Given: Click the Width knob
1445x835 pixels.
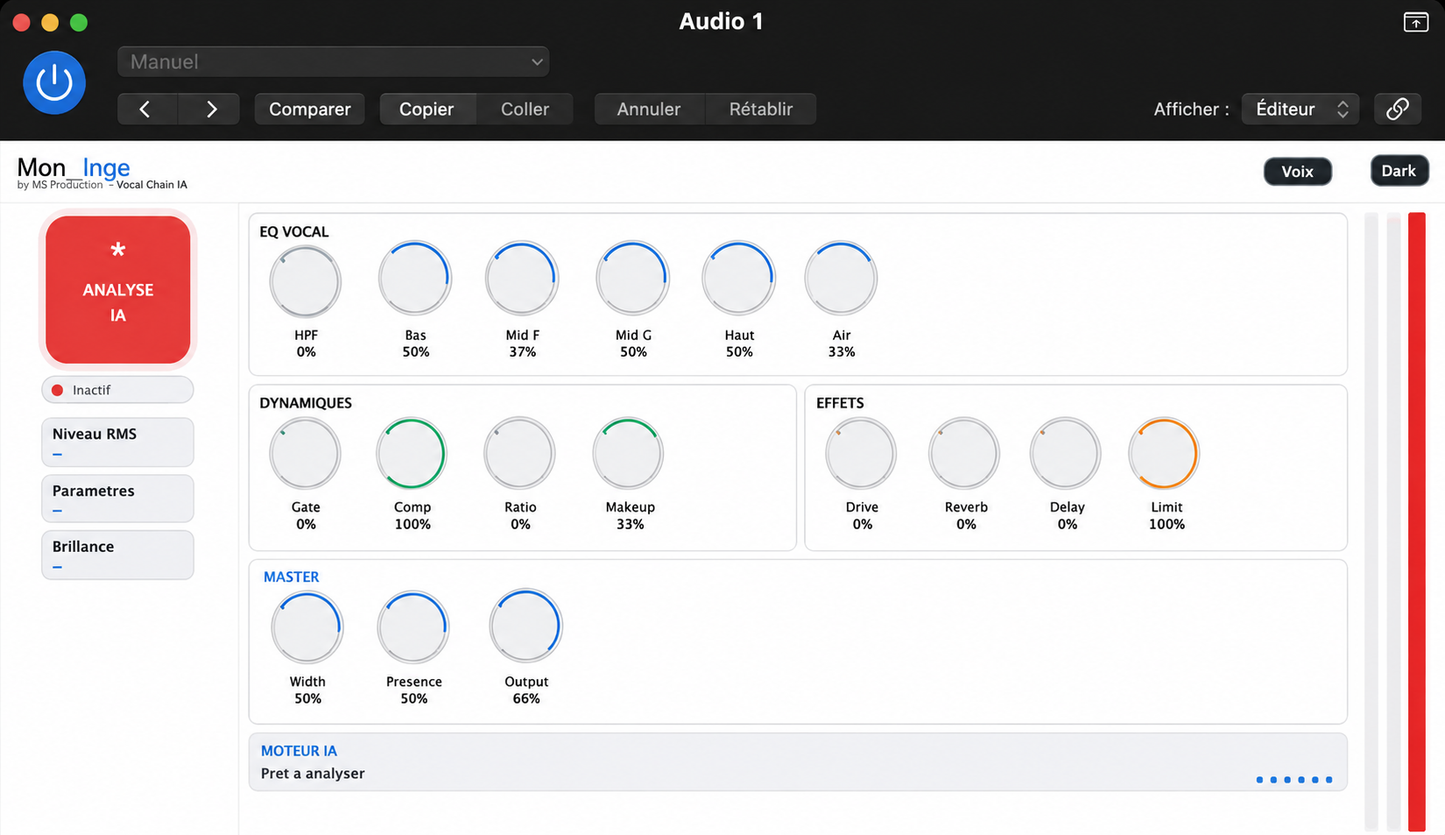Looking at the screenshot, I should coord(307,627).
